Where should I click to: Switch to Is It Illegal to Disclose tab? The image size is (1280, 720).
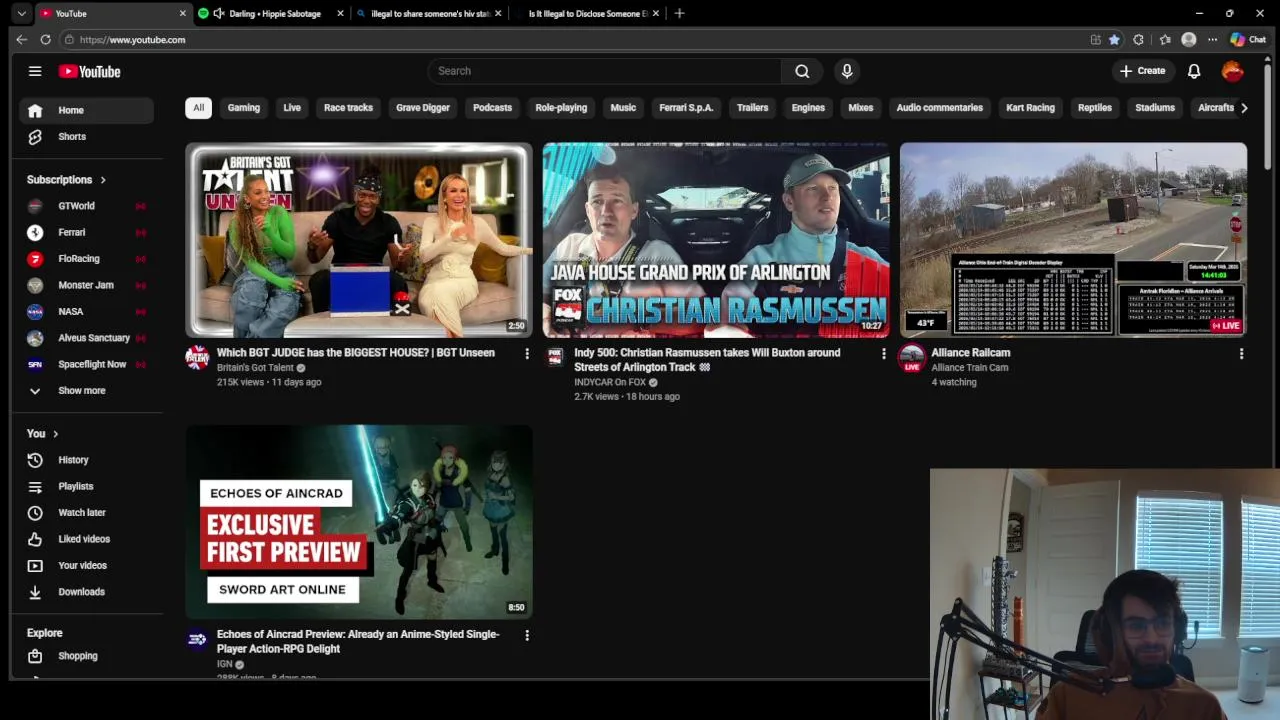586,14
